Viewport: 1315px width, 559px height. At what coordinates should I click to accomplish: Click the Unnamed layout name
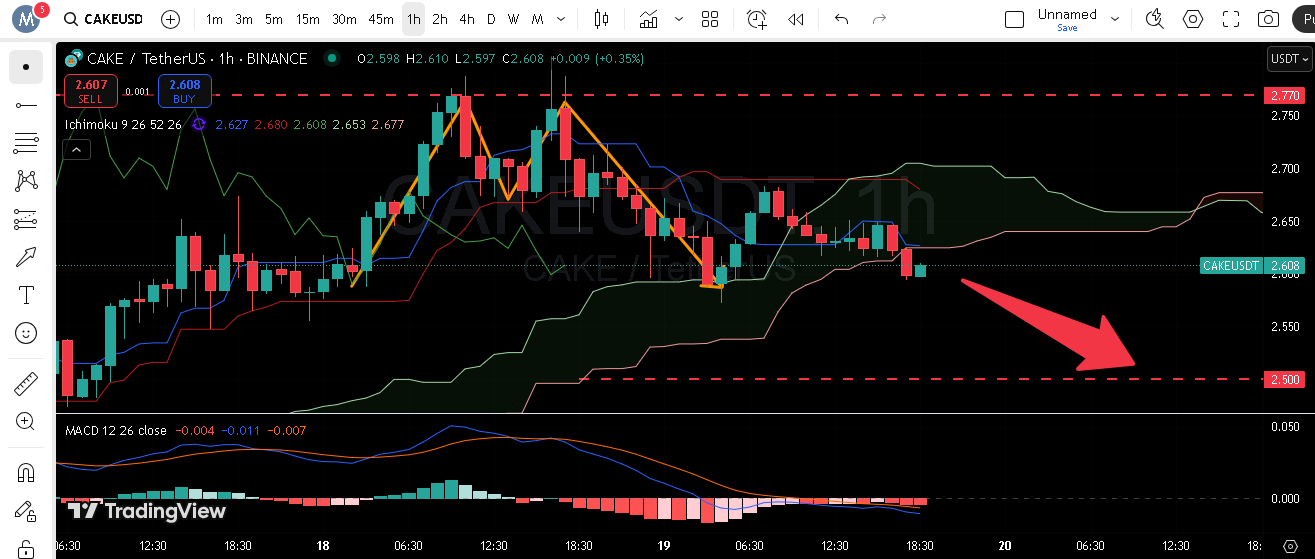pyautogui.click(x=1067, y=14)
